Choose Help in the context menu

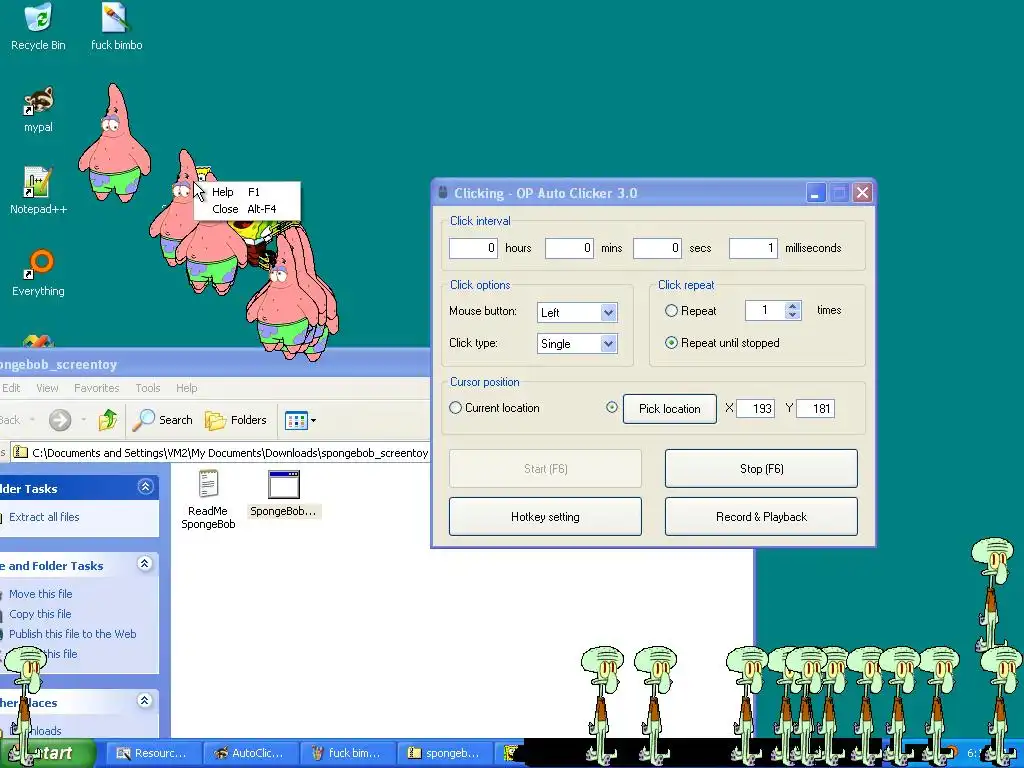(248, 192)
